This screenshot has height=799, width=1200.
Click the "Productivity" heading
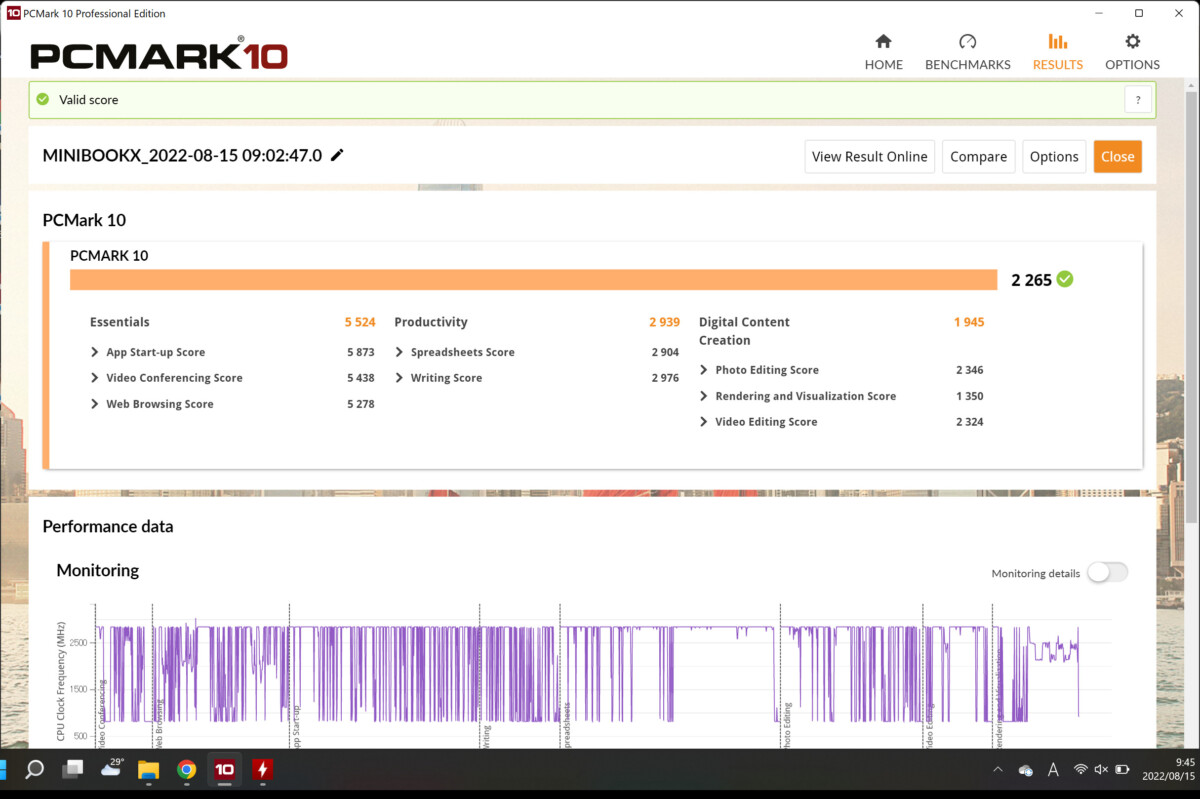[431, 322]
